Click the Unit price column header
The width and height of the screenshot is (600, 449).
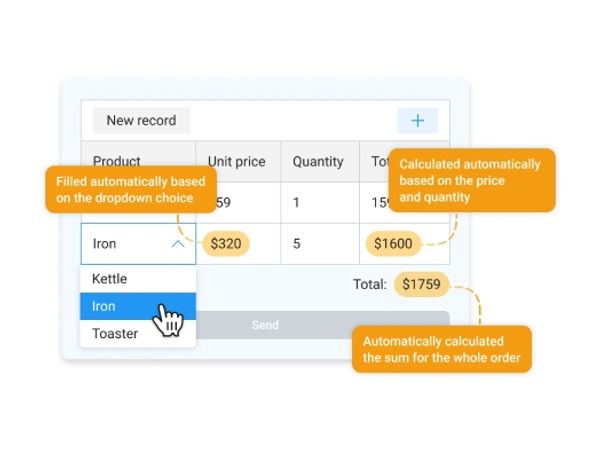click(236, 161)
